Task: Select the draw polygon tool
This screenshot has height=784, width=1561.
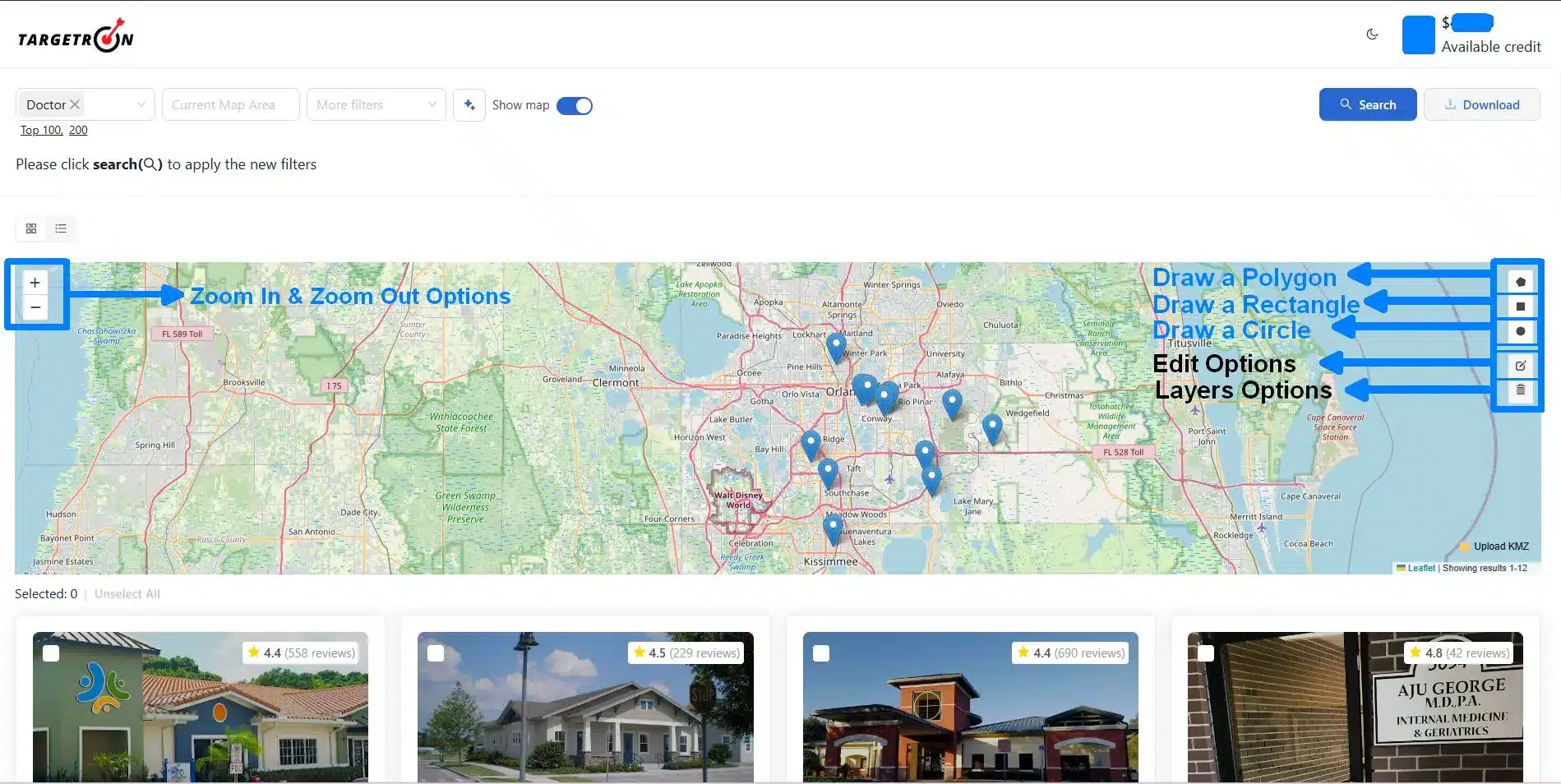Action: [1520, 282]
